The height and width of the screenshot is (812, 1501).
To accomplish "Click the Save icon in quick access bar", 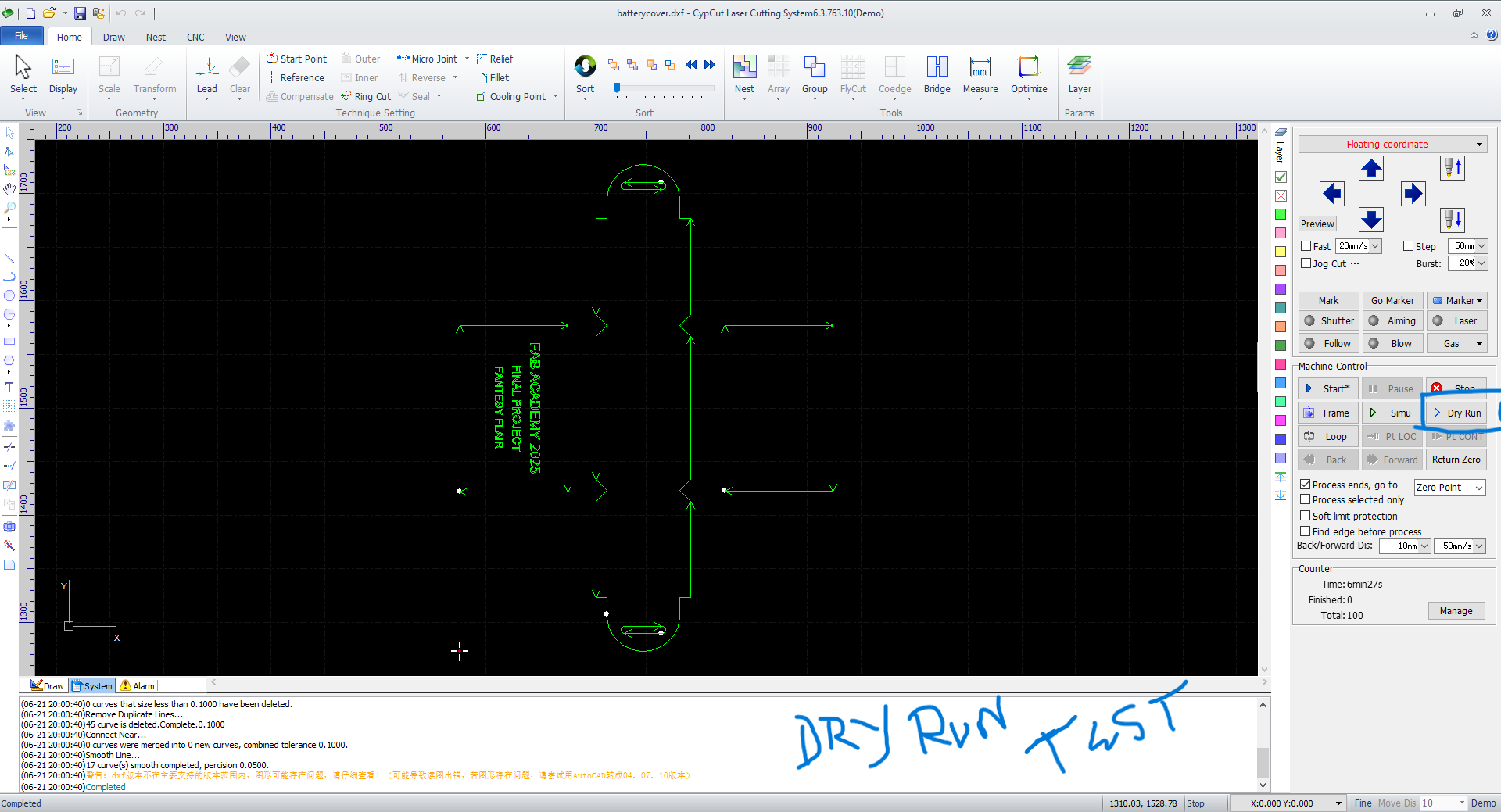I will pyautogui.click(x=80, y=13).
